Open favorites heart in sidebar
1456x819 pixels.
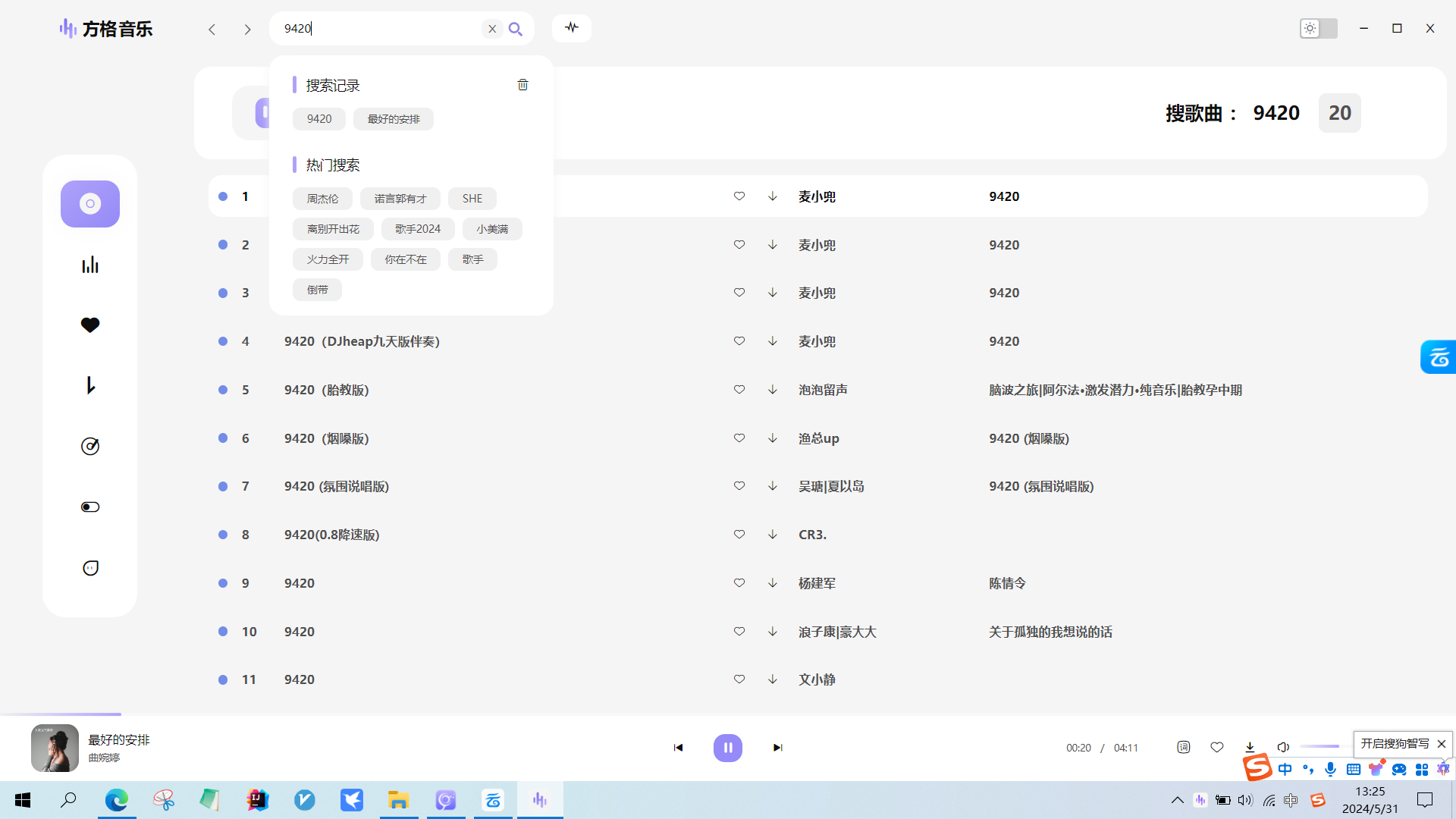click(90, 325)
